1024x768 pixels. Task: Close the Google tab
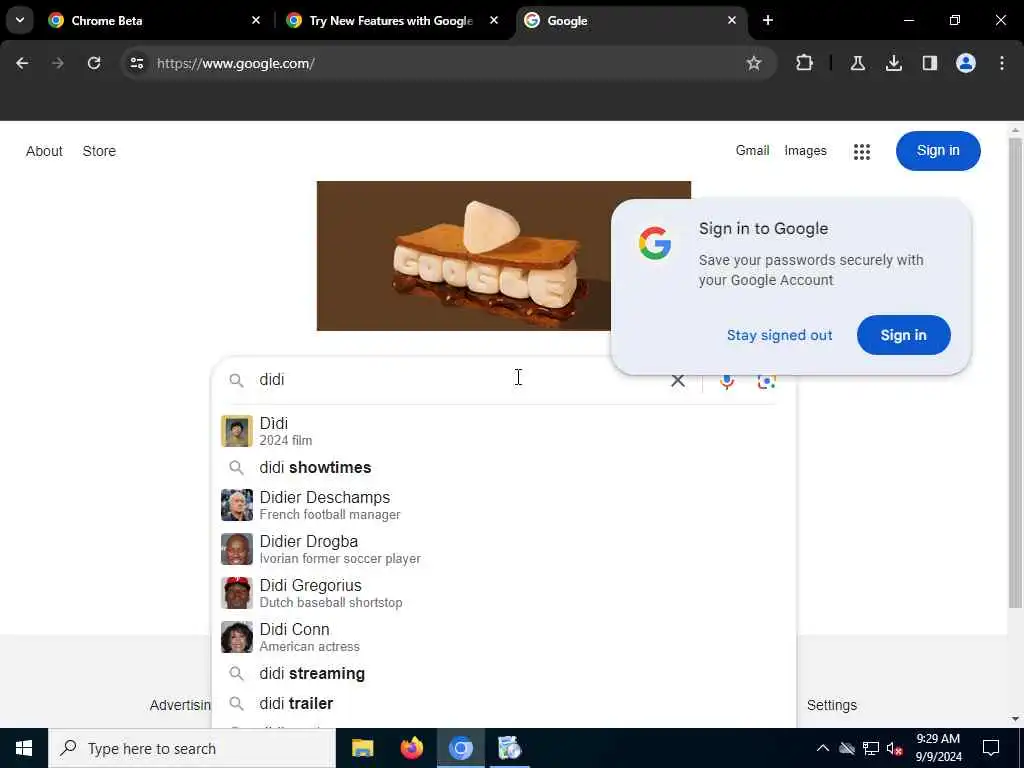[731, 20]
